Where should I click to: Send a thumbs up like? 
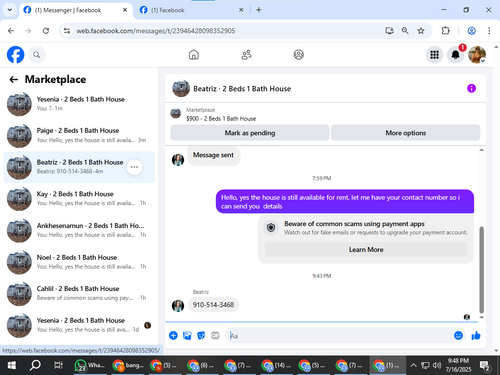[476, 335]
